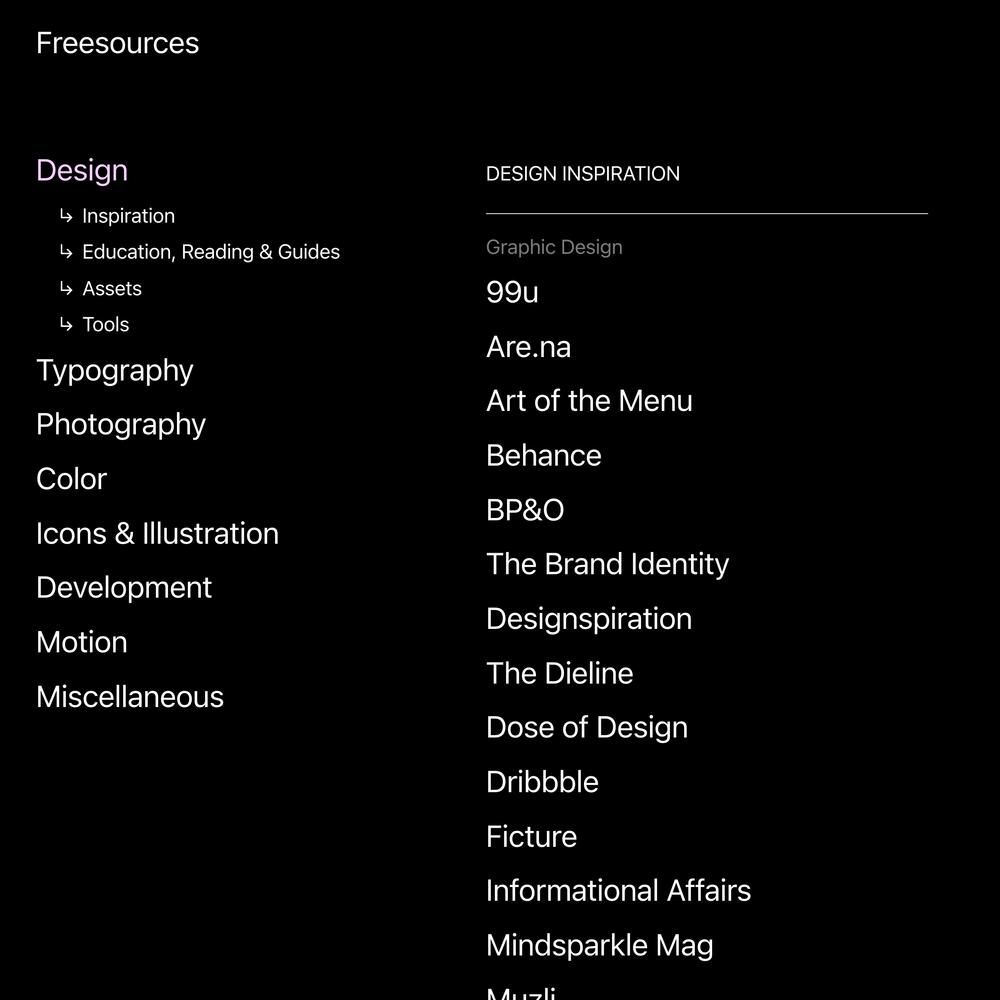Select the Tools subsection
Screen dimensions: 1000x1000
pos(106,325)
